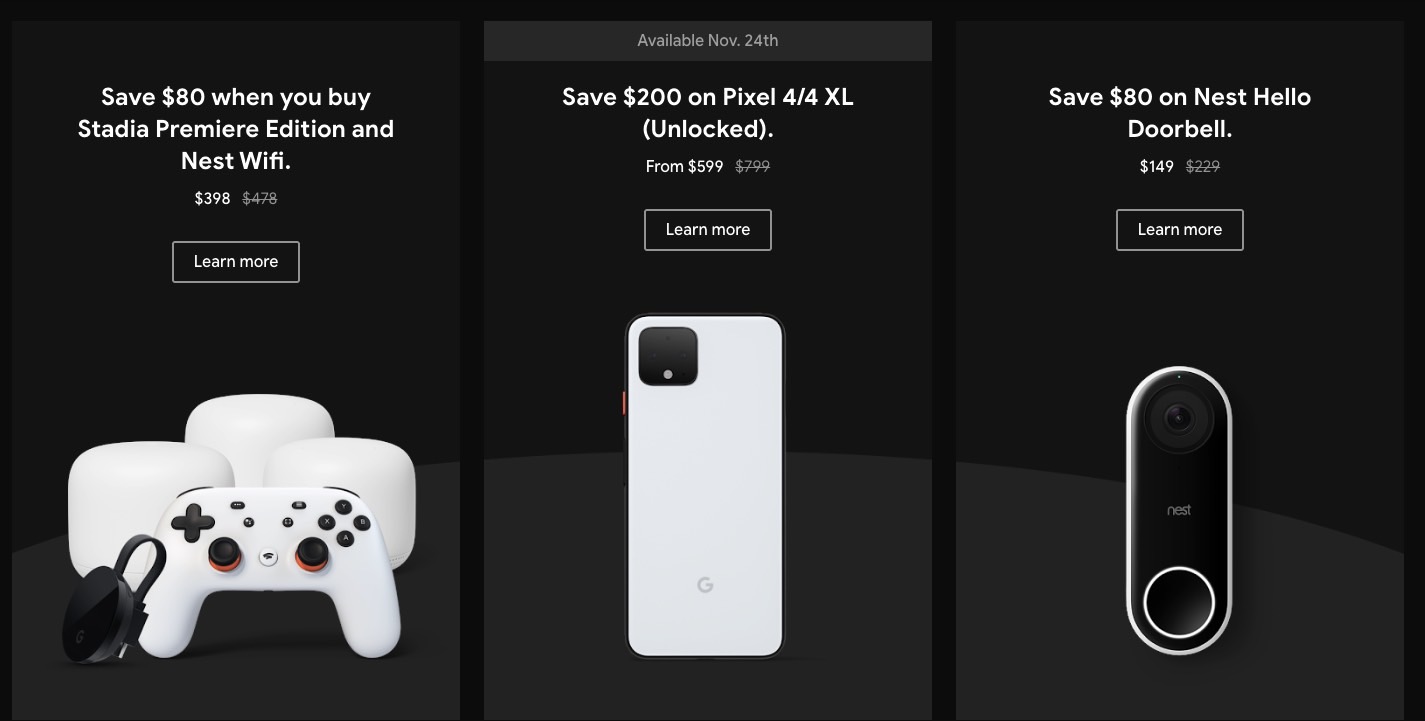Screen dimensions: 1425x721
Task: Click the Google G logo on the Pixel
Action: tap(705, 585)
